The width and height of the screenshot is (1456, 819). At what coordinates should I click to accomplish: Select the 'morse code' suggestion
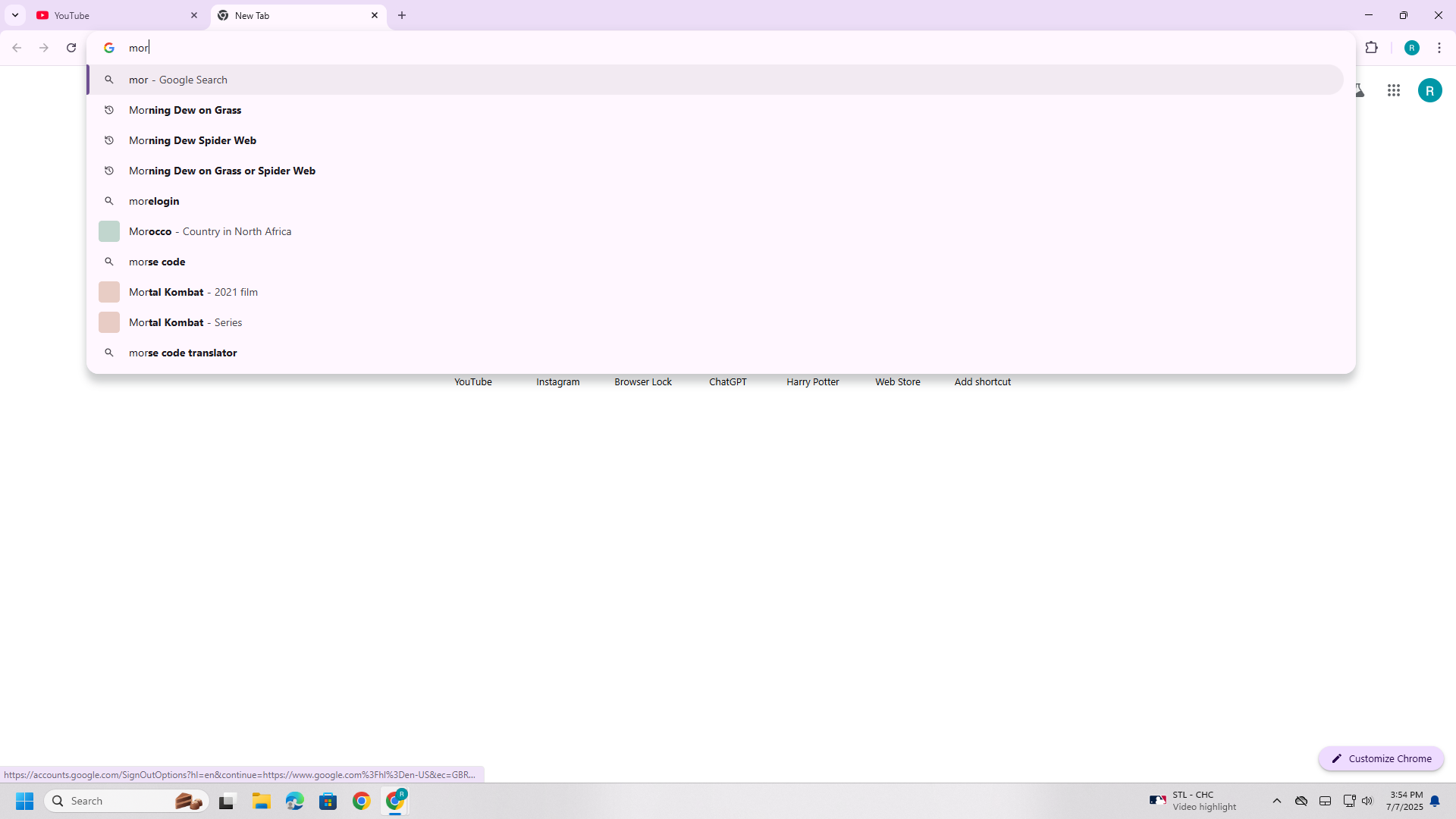(715, 262)
